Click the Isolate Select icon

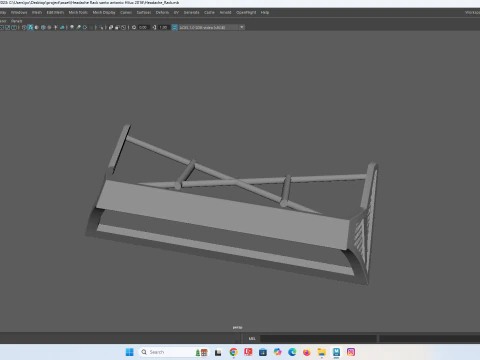[x=101, y=27]
